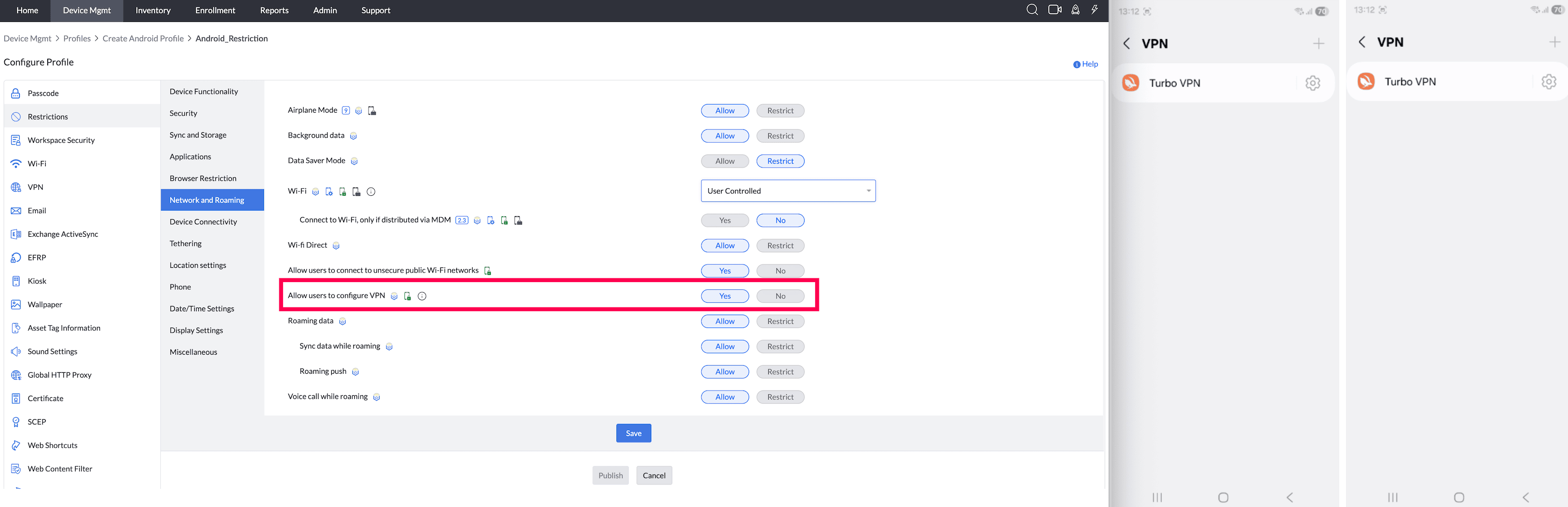Screen dimensions: 1568x507
Task: Set Allow users to configure VPN to No
Action: [780, 296]
